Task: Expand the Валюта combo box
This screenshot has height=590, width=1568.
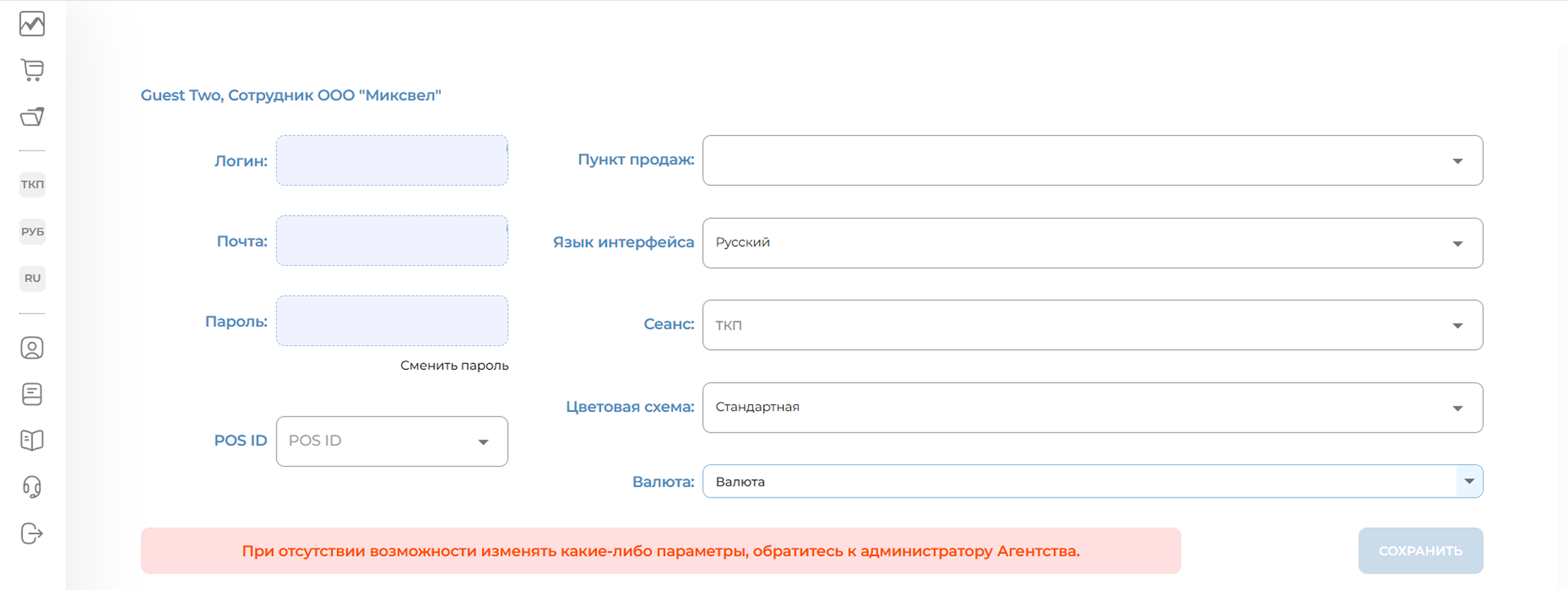Action: 1469,482
